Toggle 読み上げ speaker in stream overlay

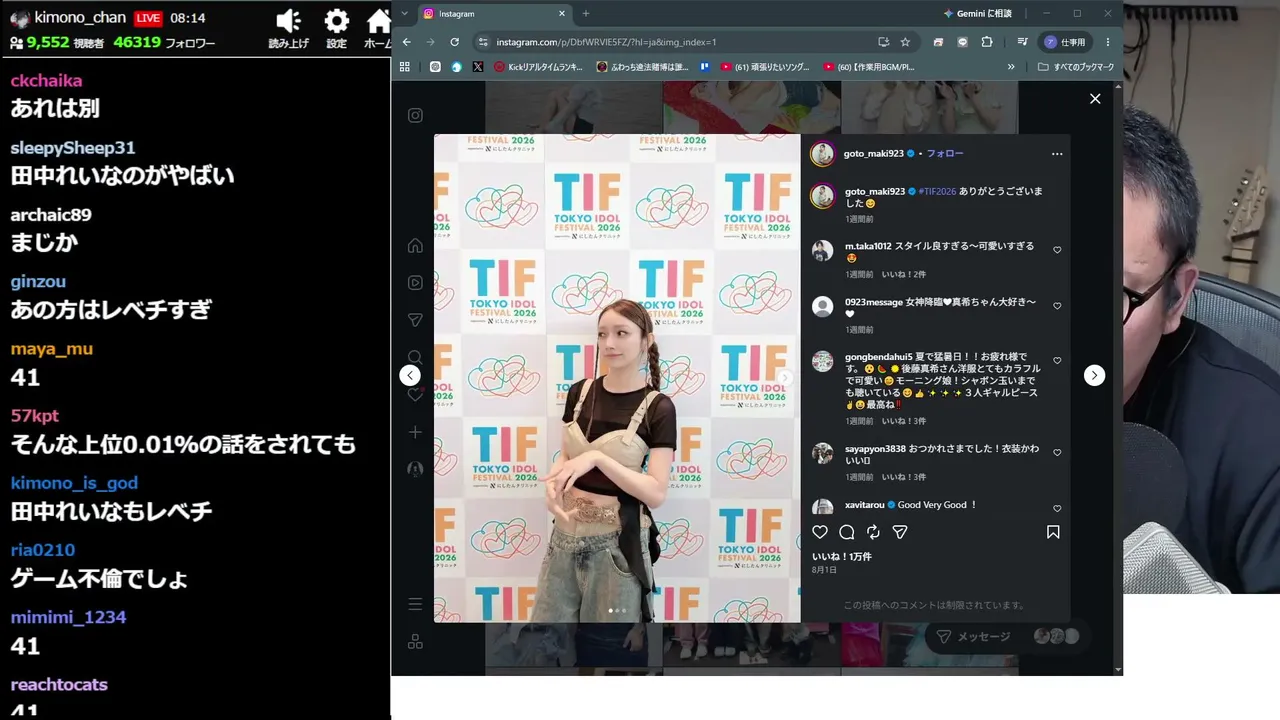pos(289,28)
